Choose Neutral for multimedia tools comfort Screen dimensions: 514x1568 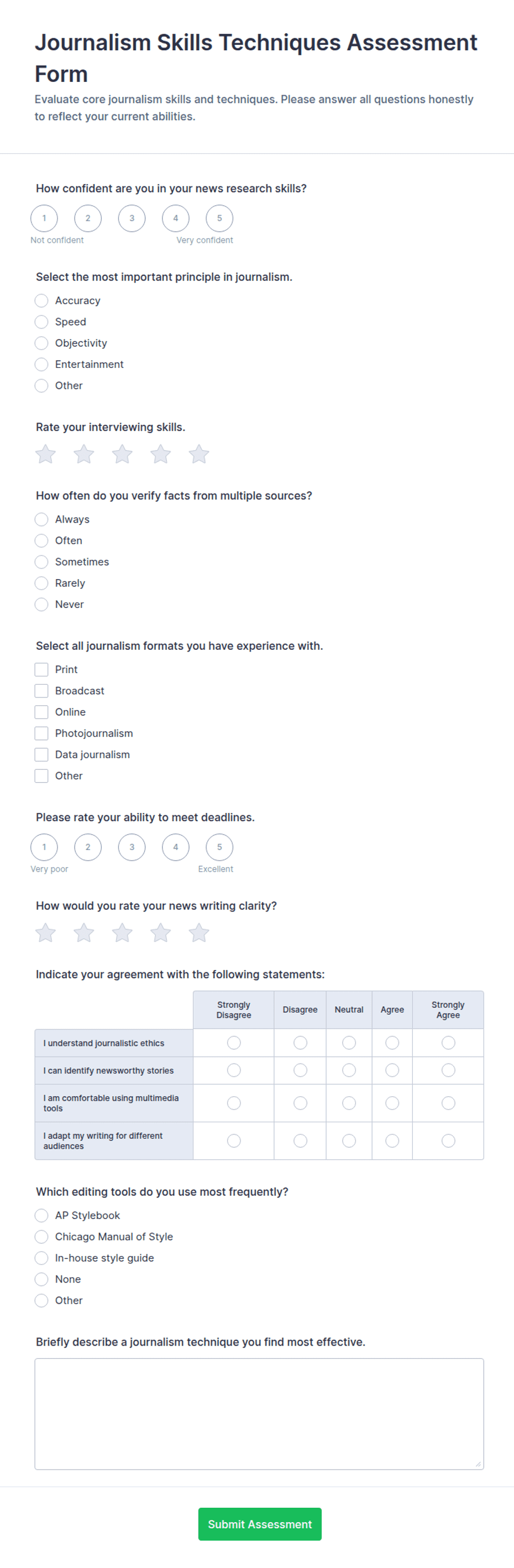pos(349,1103)
